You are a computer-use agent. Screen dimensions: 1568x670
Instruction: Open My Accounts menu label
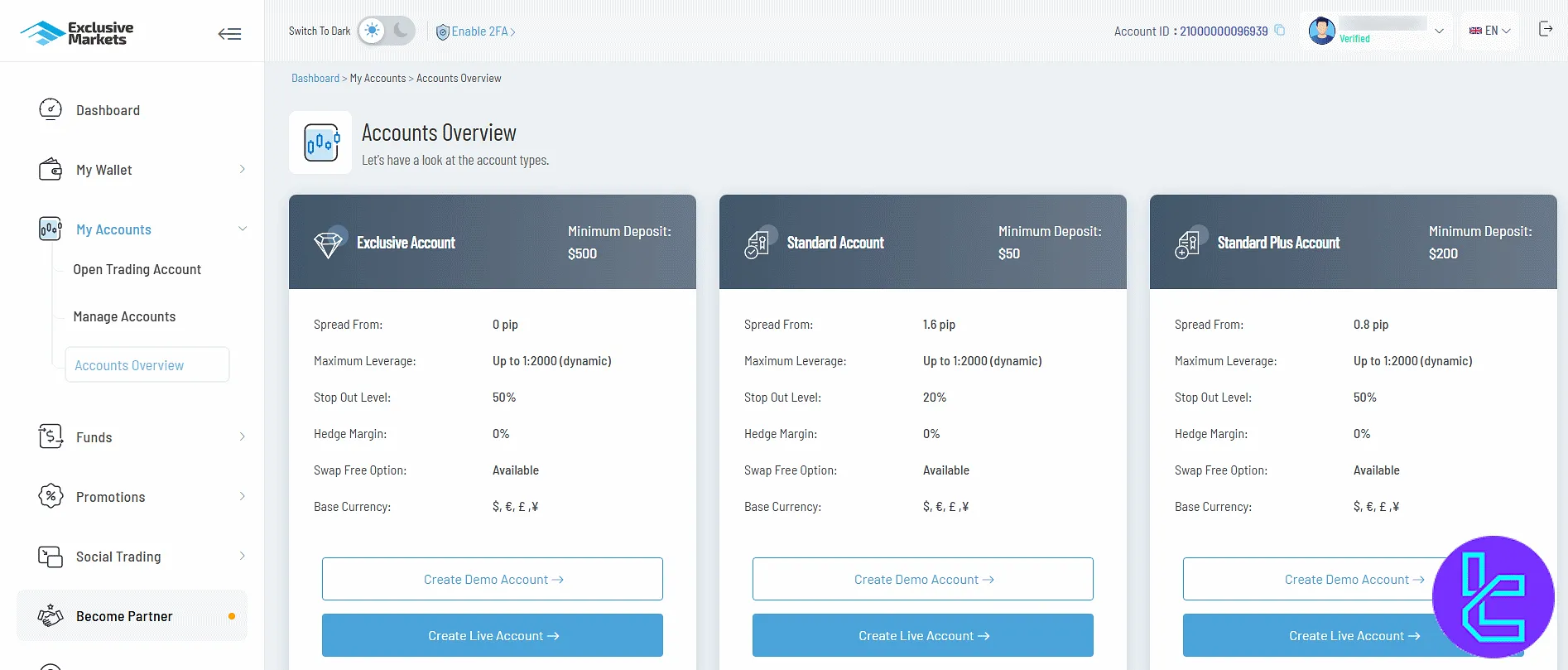pyautogui.click(x=113, y=229)
